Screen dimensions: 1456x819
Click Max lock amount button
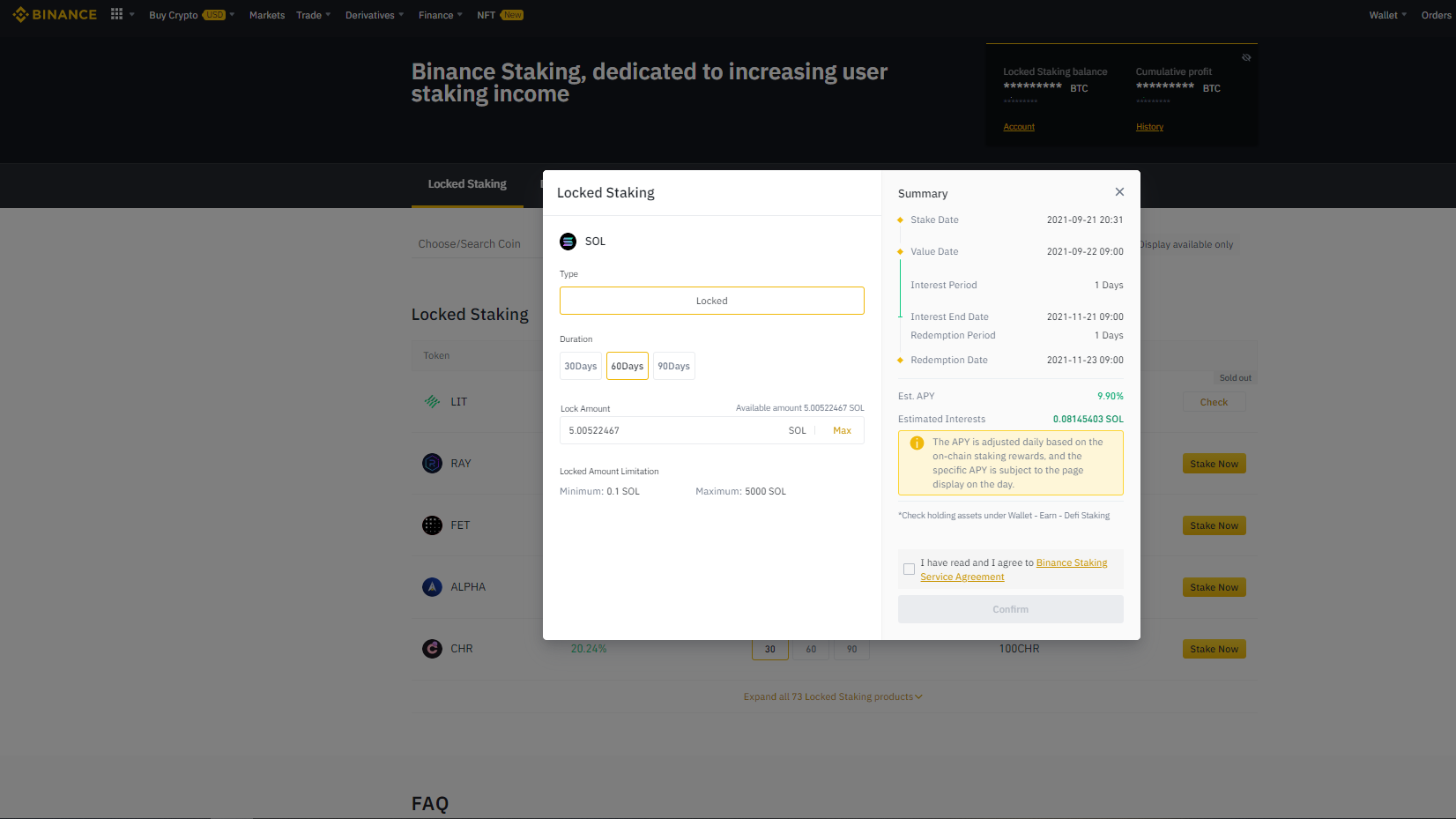[x=842, y=431]
